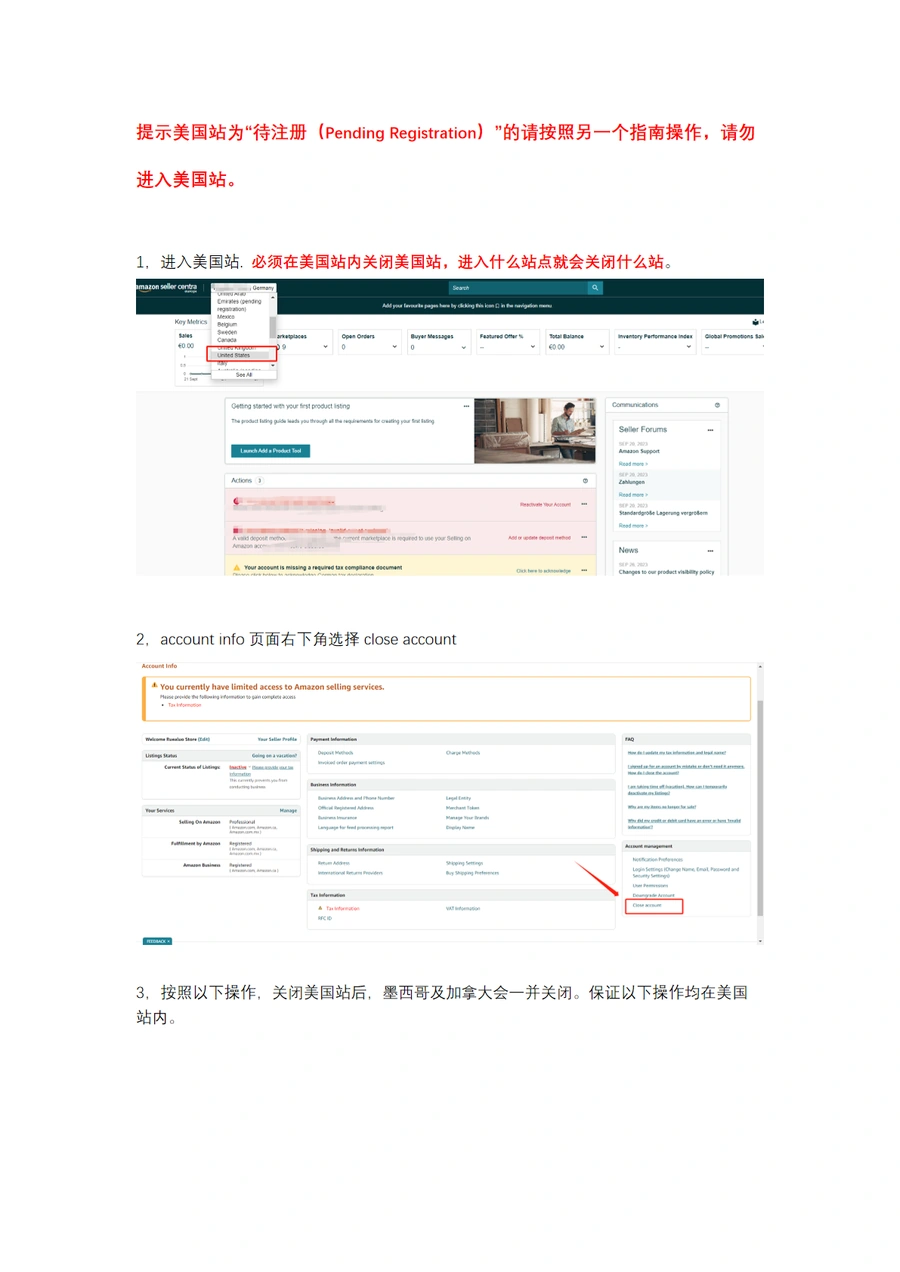
Task: Click Tax Information link in the Tax Information section
Action: (x=342, y=908)
